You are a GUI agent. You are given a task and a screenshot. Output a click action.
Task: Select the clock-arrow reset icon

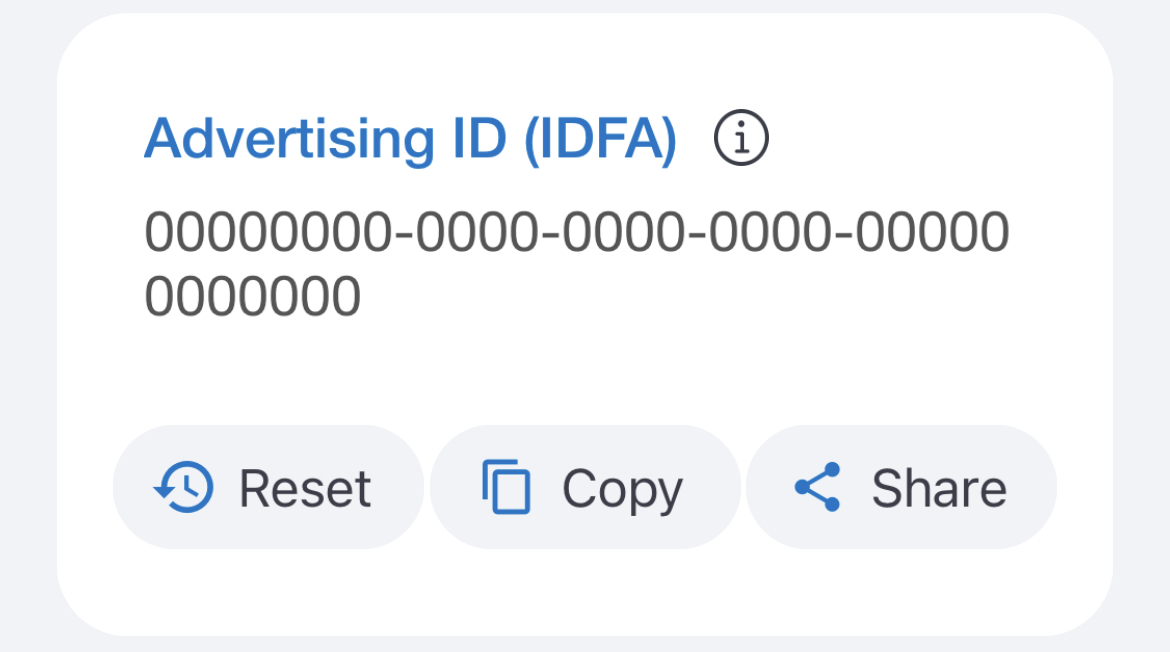click(182, 487)
